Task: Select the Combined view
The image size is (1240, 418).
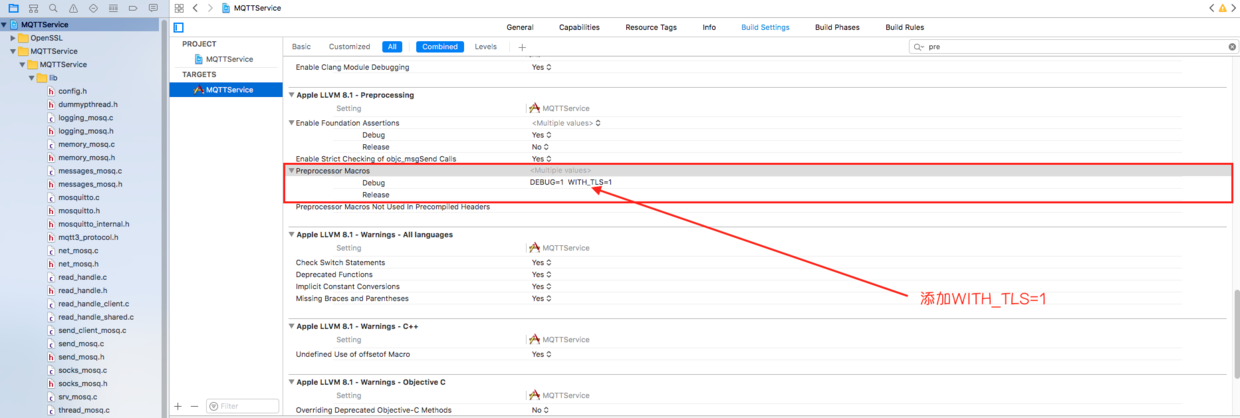Action: (440, 47)
